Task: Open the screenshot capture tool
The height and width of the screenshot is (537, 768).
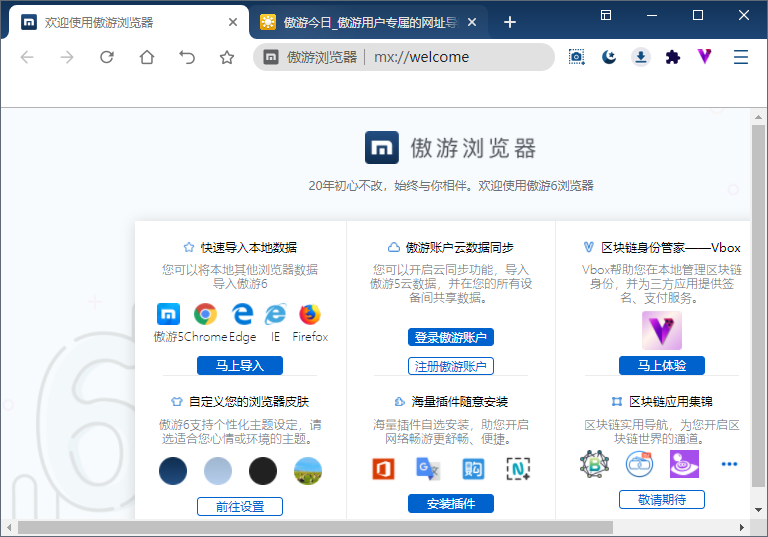Action: pyautogui.click(x=576, y=57)
